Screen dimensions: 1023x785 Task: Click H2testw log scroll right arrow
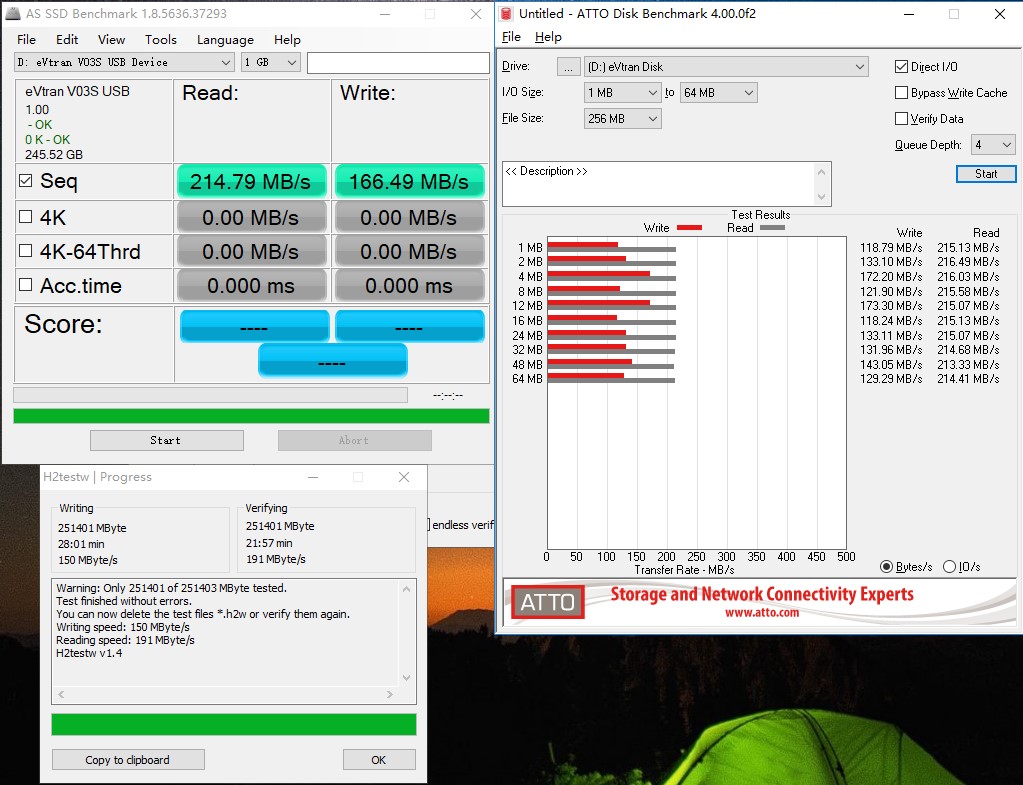(x=389, y=694)
